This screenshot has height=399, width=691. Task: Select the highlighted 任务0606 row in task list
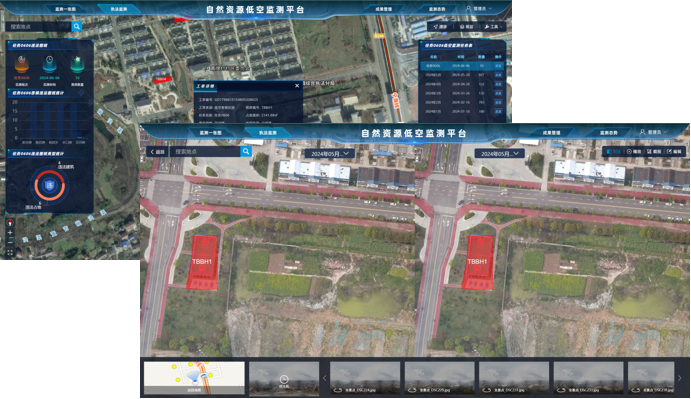[x=461, y=66]
